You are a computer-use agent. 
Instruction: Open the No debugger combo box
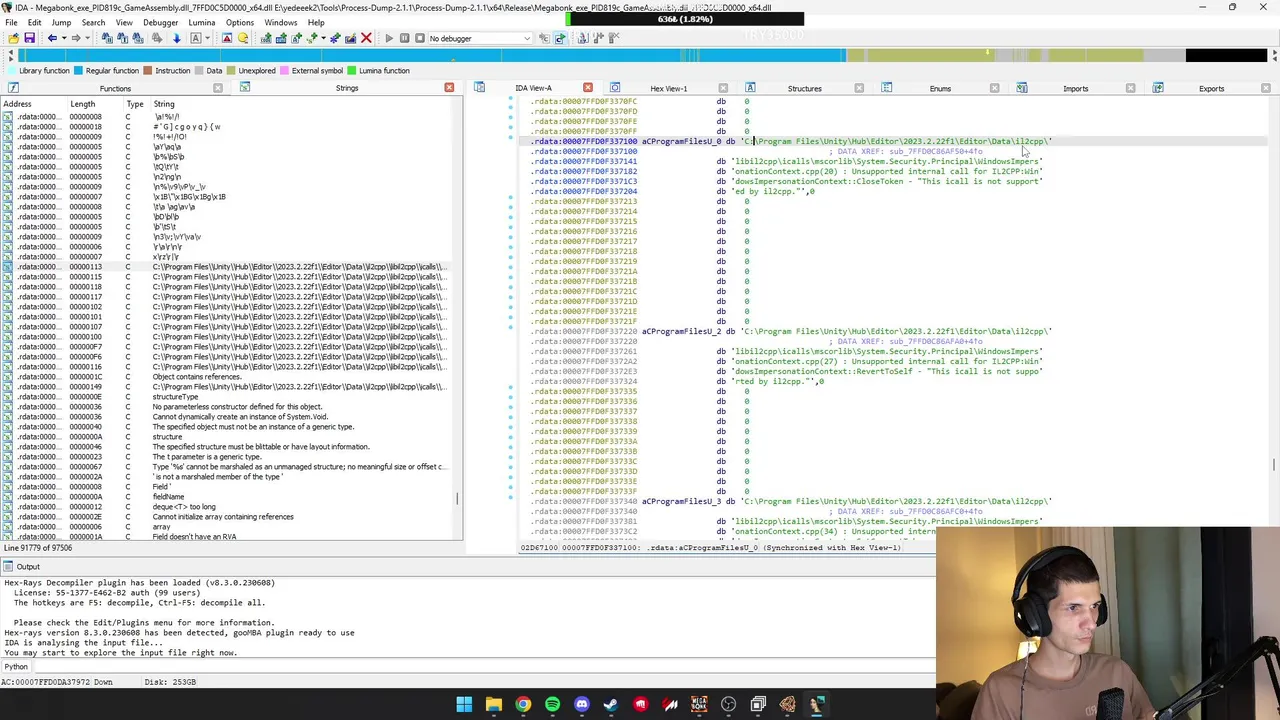click(x=480, y=38)
